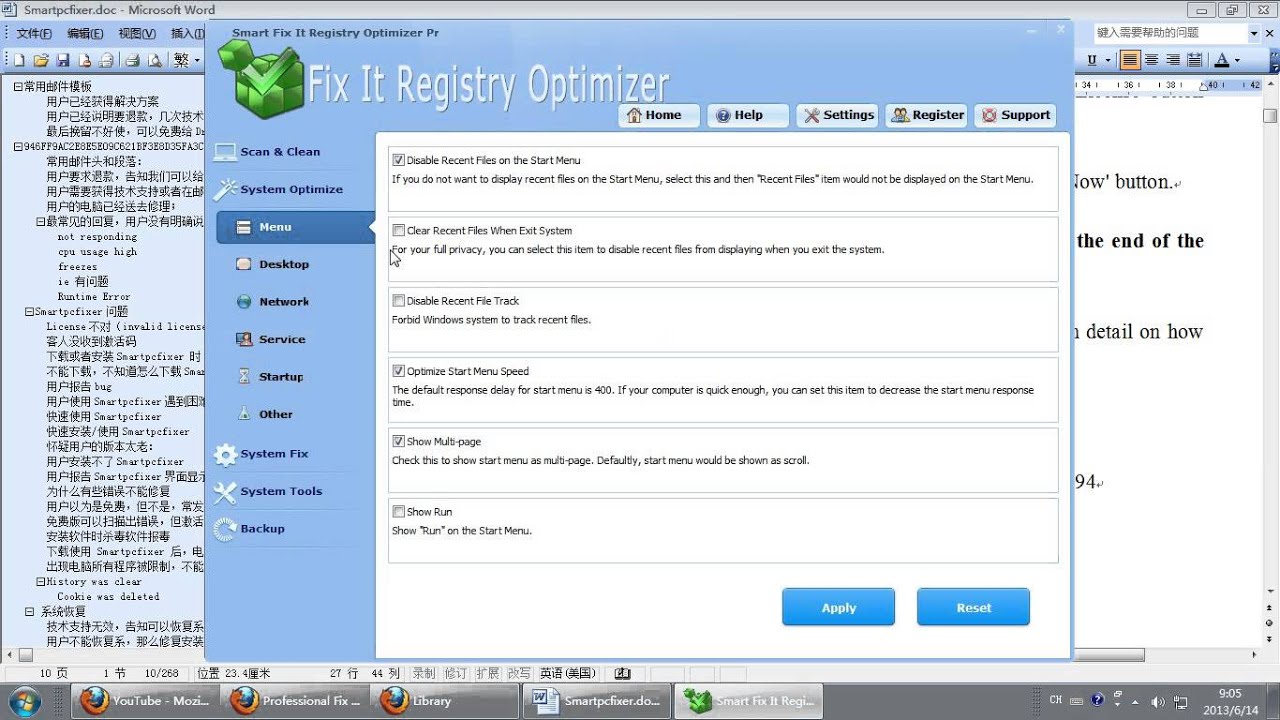
Task: Switch to Smartpcfixer.doc taskbar item
Action: coord(598,701)
